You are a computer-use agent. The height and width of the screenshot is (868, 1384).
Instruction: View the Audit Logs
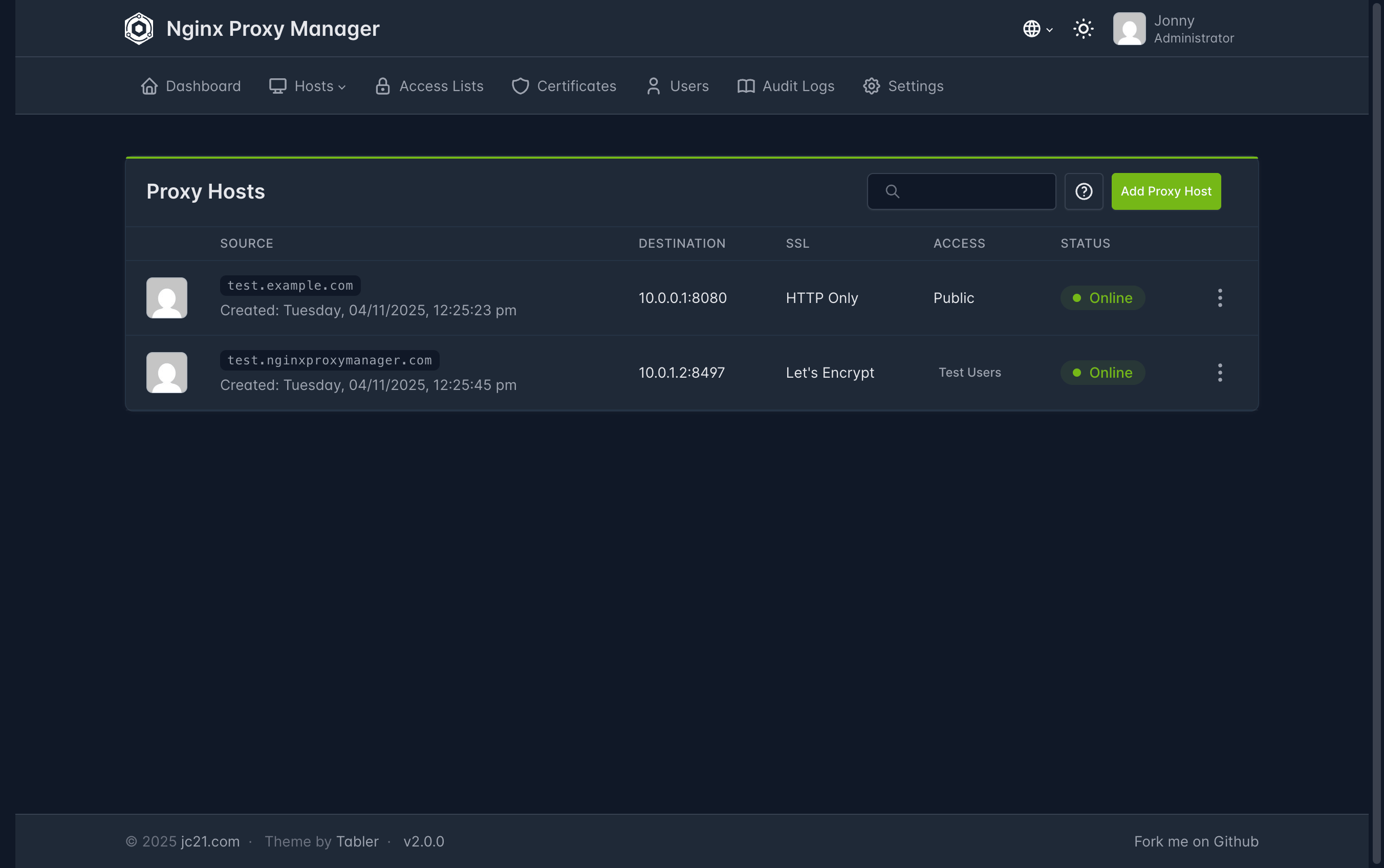[x=786, y=86]
